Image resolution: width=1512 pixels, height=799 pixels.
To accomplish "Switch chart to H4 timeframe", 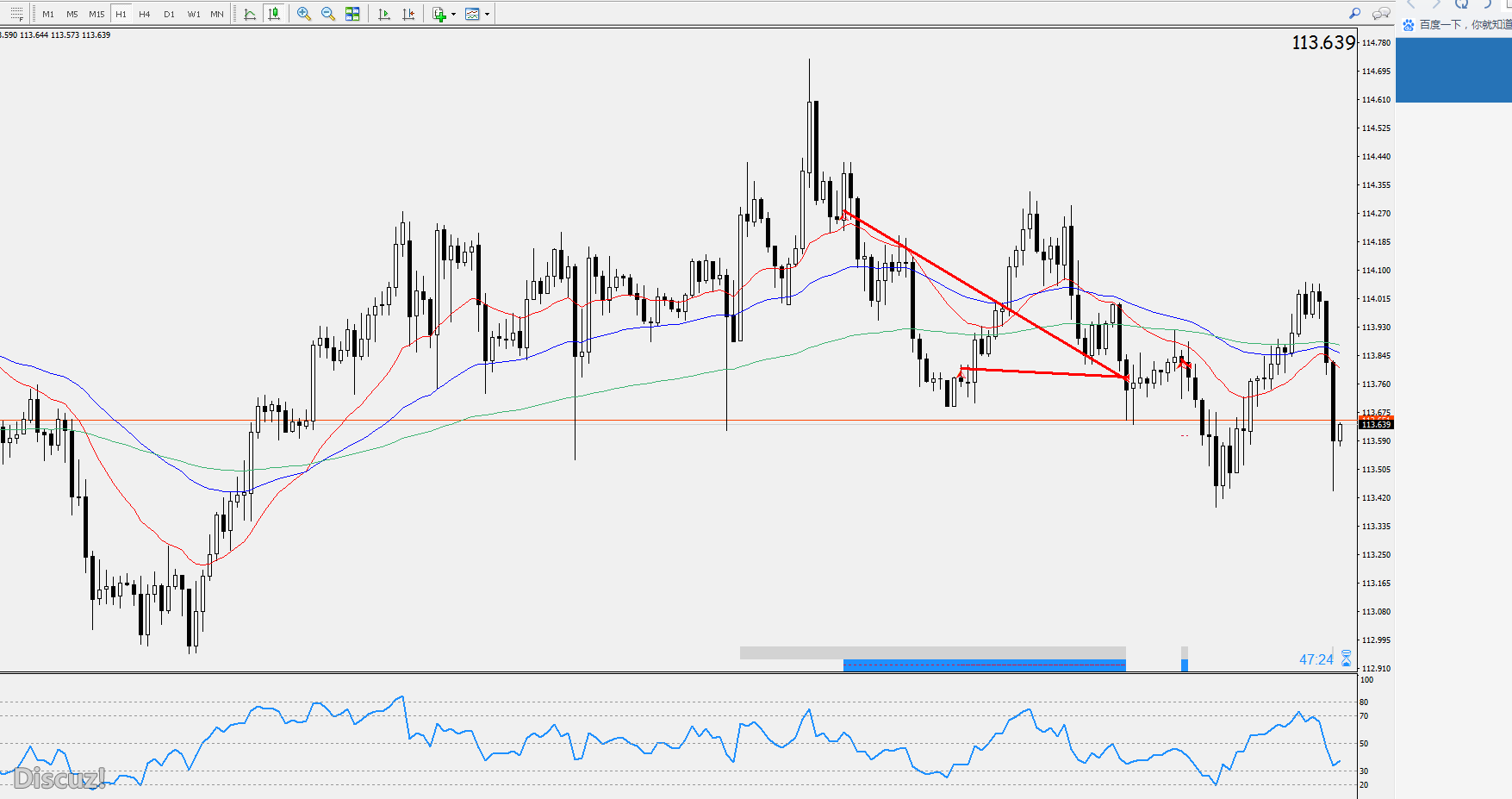I will coord(145,14).
